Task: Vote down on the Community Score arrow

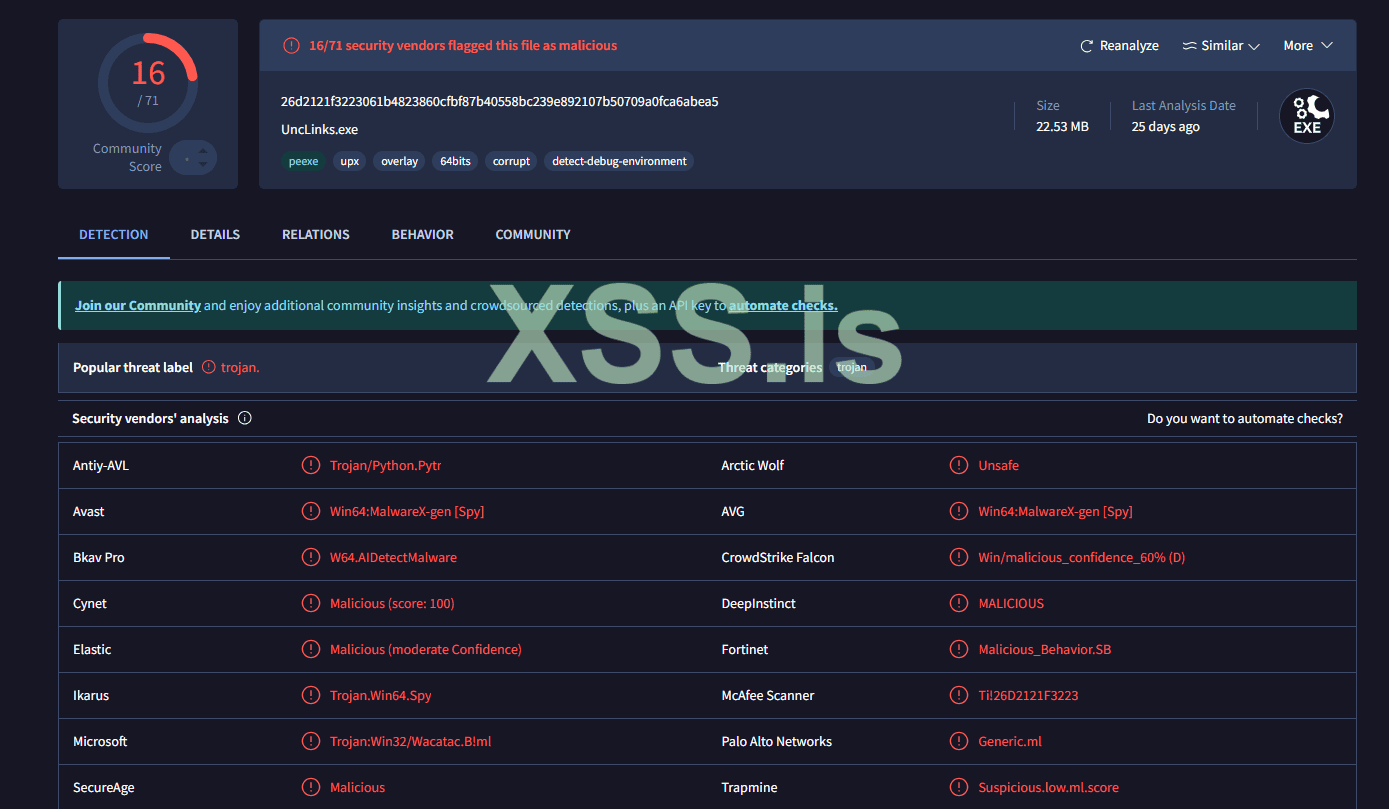Action: click(203, 164)
